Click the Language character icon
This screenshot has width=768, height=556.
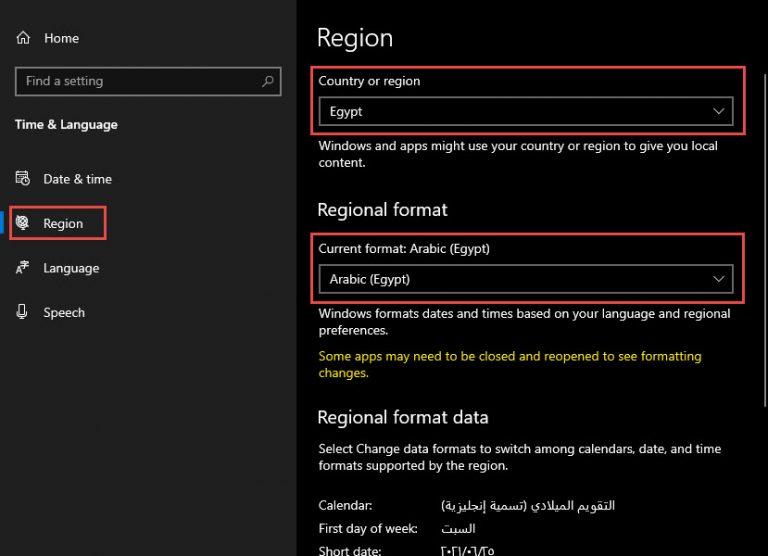[x=23, y=267]
